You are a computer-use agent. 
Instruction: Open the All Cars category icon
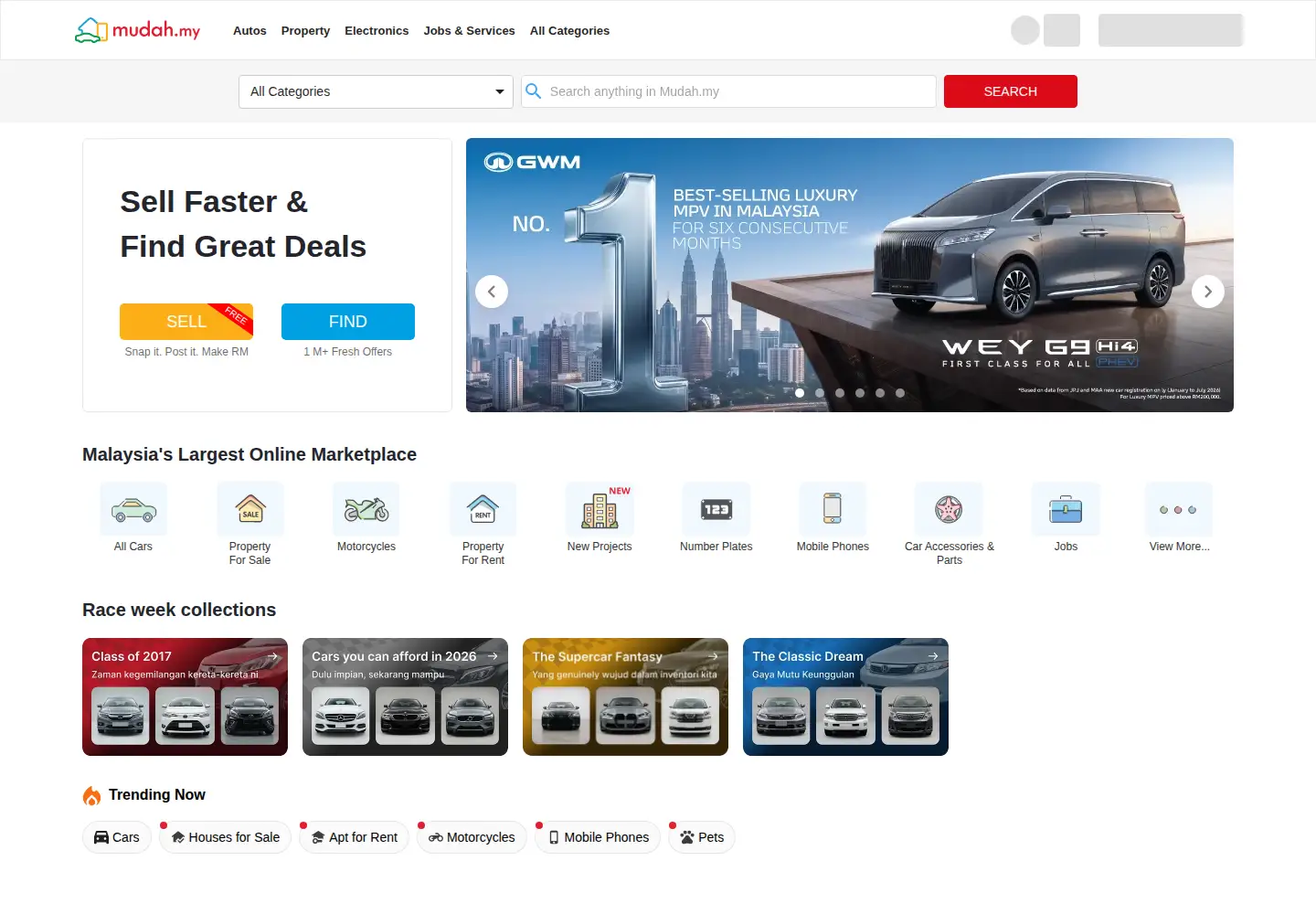click(x=133, y=509)
